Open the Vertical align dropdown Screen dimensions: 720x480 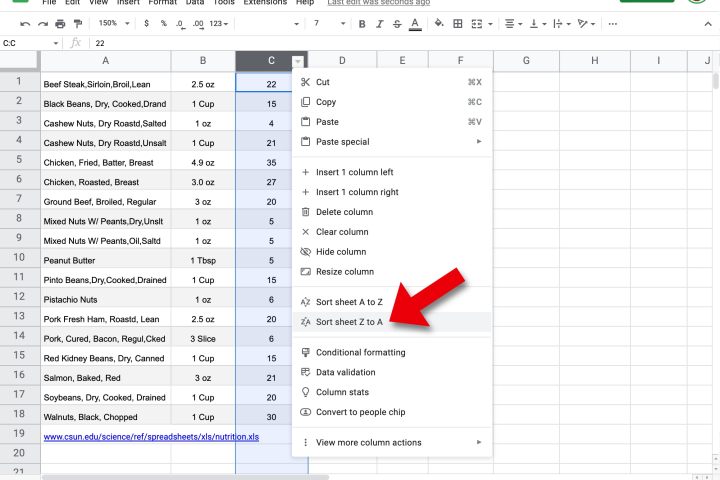(x=538, y=24)
